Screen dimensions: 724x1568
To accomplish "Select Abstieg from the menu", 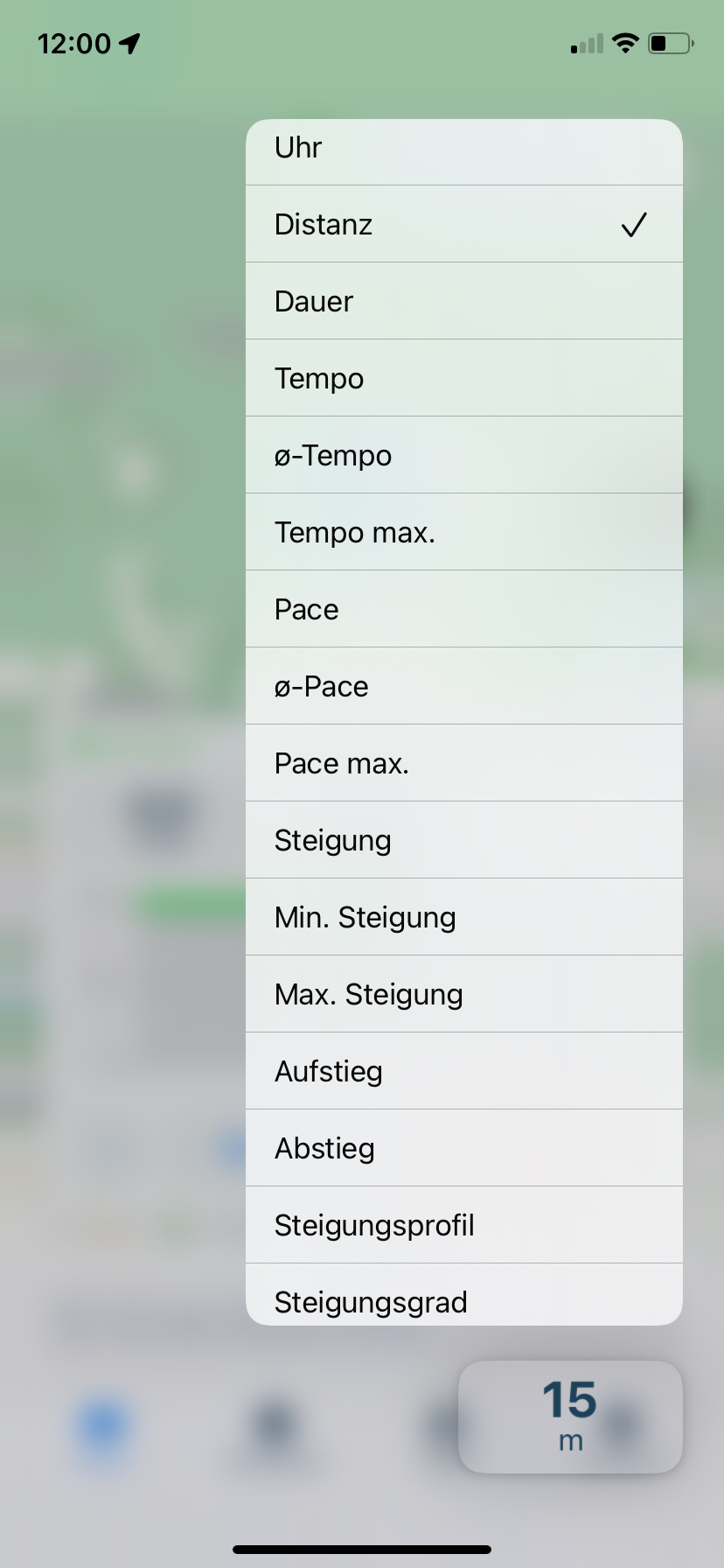I will tap(464, 1148).
